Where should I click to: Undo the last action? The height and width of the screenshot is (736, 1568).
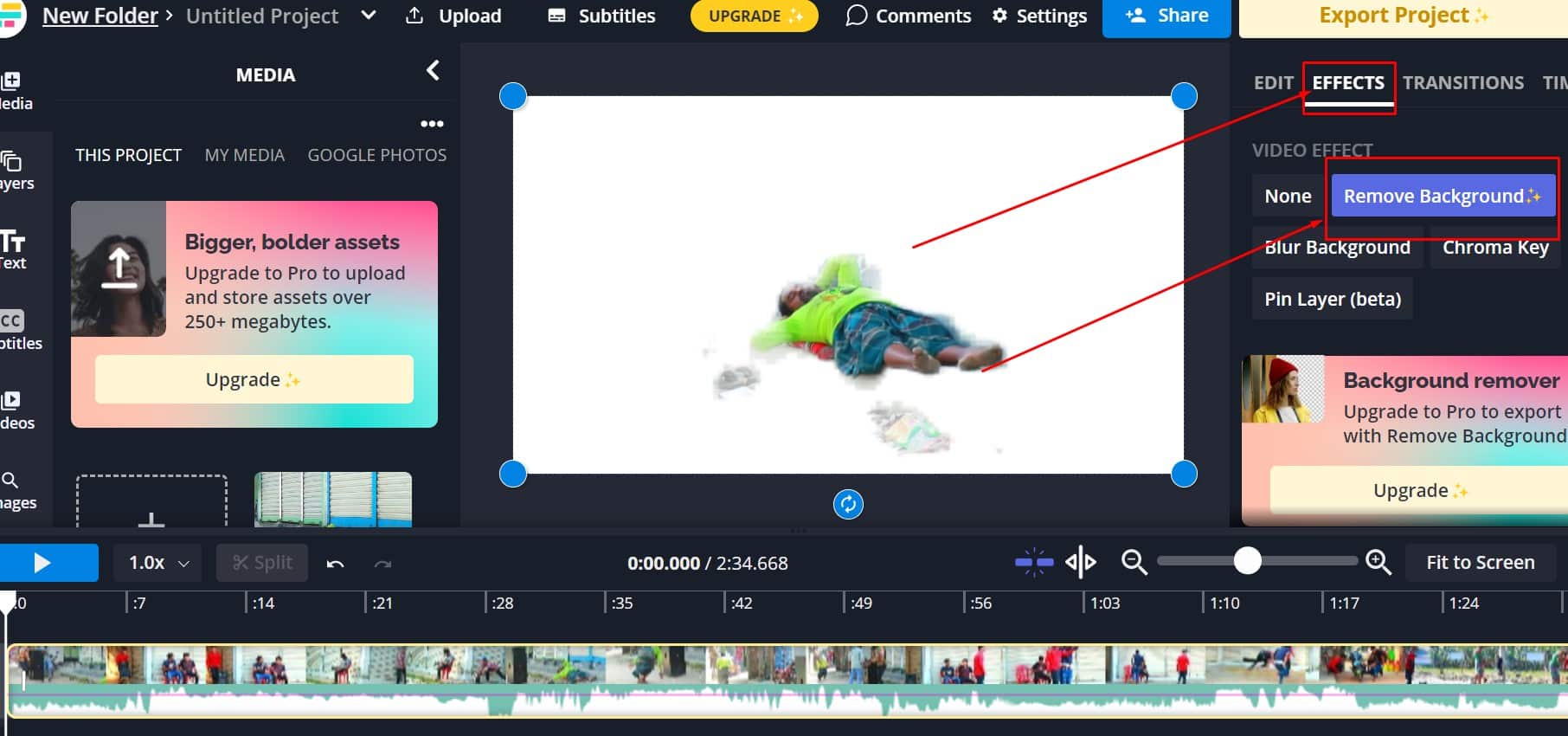point(336,564)
